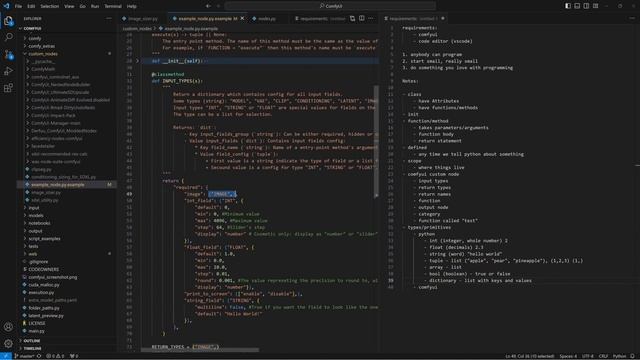Click the unsaved dot on right requirements tab
Image resolution: width=640 pixels, height=360 pixels.
(x=443, y=18)
